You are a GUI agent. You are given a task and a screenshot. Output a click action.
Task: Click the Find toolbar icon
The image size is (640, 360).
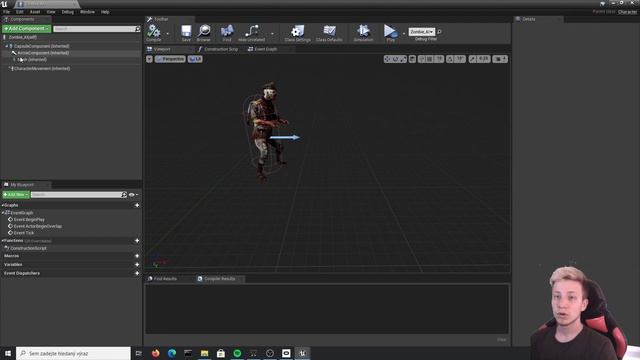coord(227,33)
